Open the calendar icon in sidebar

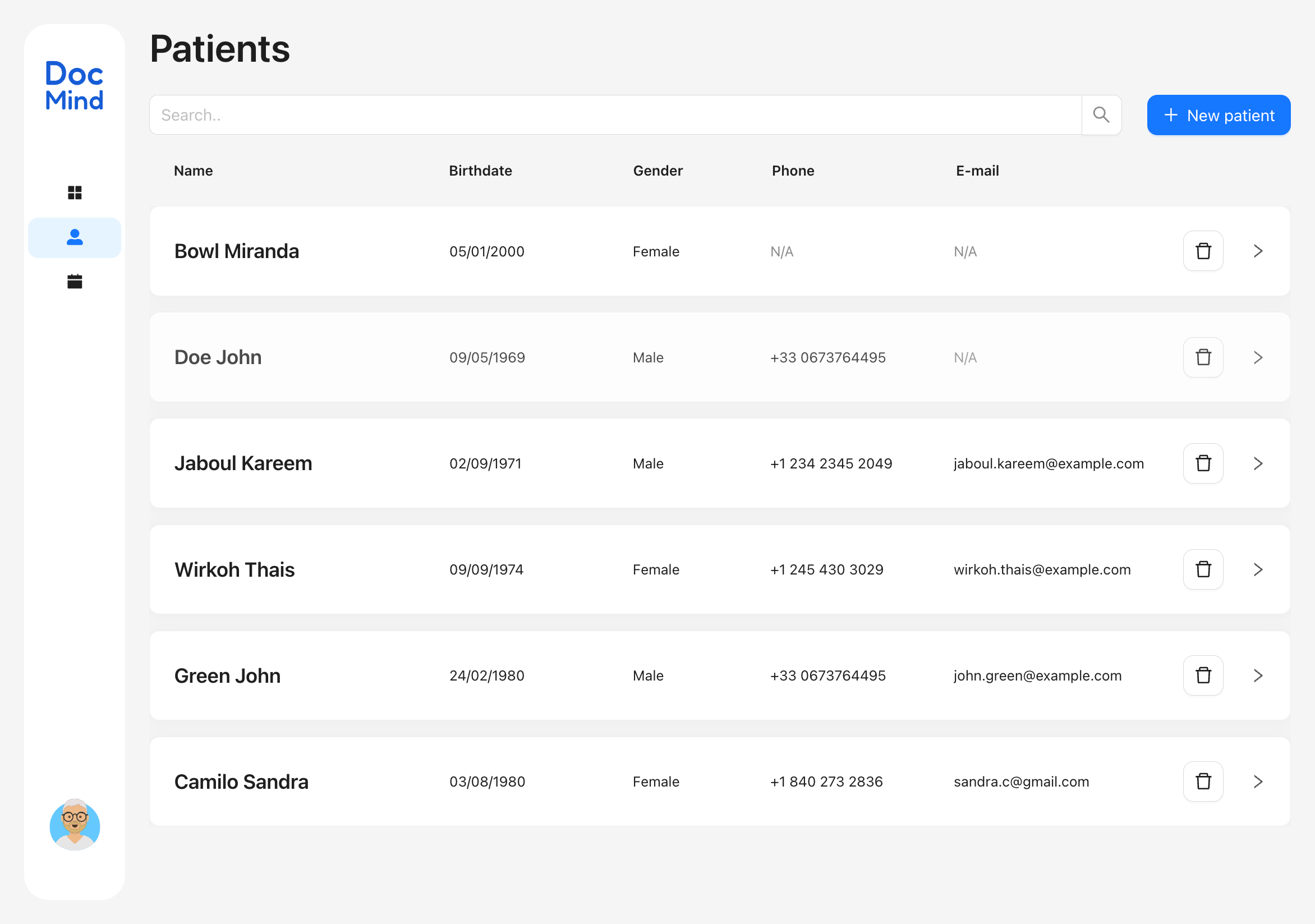75,281
